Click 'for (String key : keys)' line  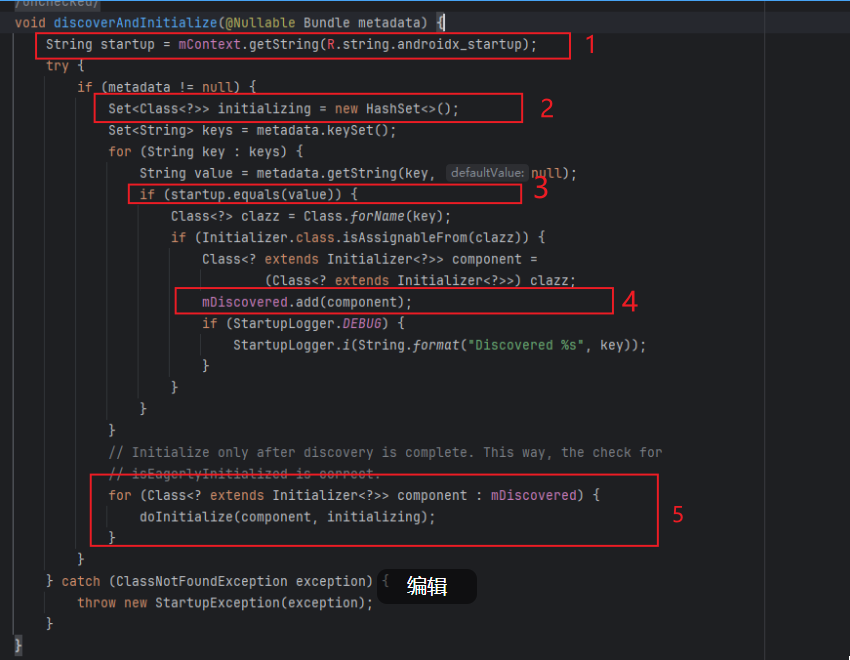coord(205,152)
